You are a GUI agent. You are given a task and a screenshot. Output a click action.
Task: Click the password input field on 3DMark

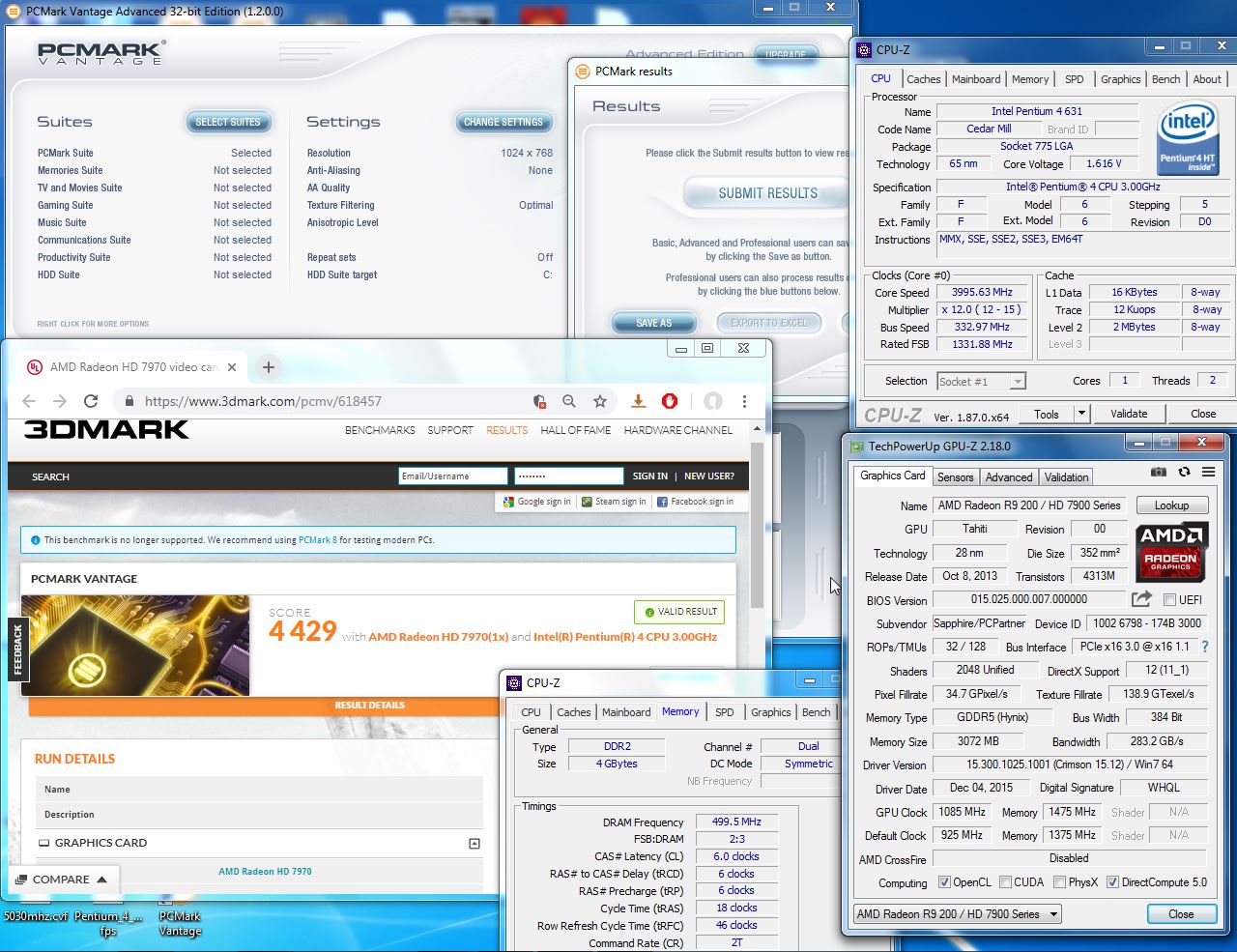pyautogui.click(x=568, y=476)
